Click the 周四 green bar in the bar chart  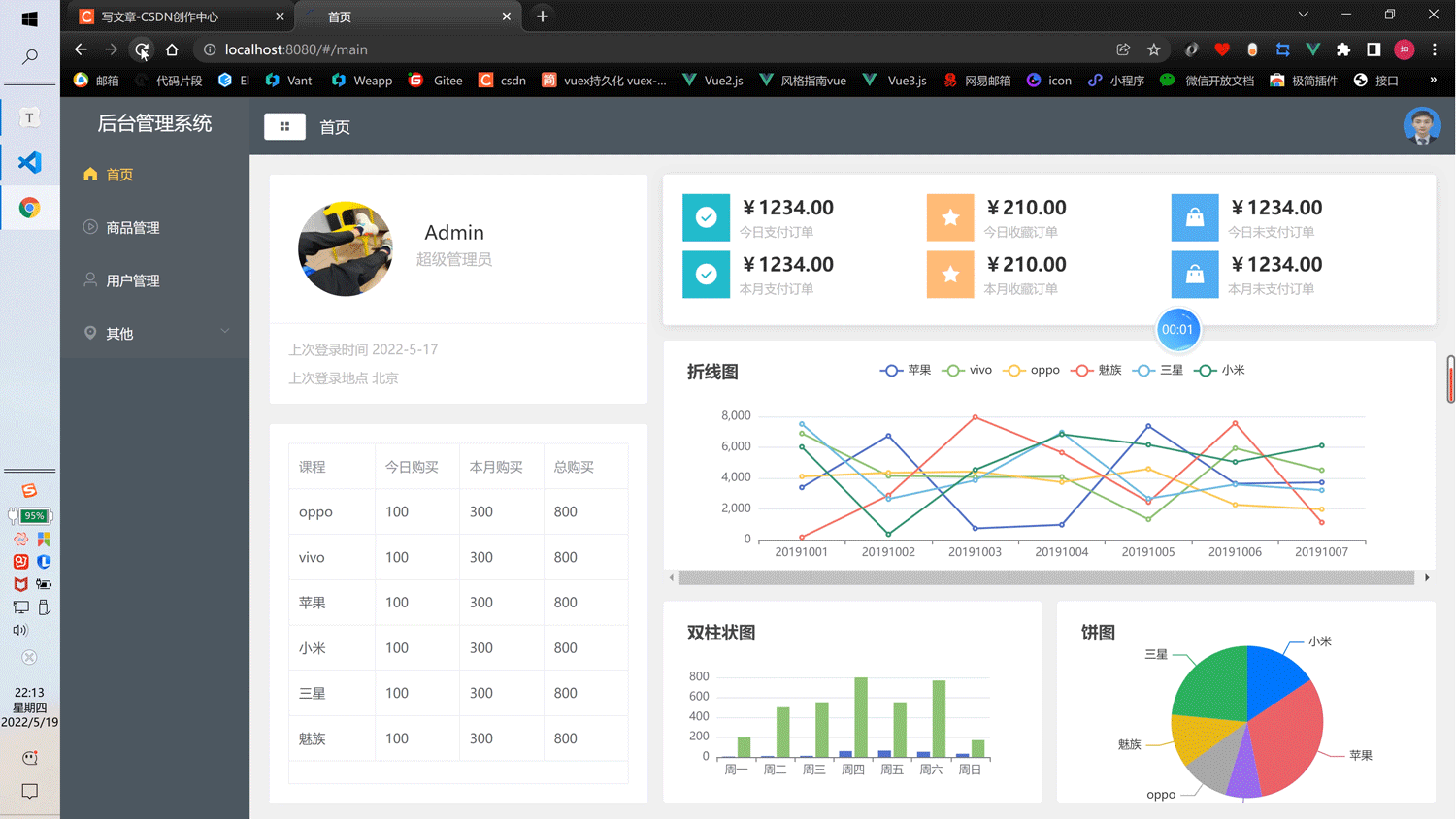coord(861,716)
